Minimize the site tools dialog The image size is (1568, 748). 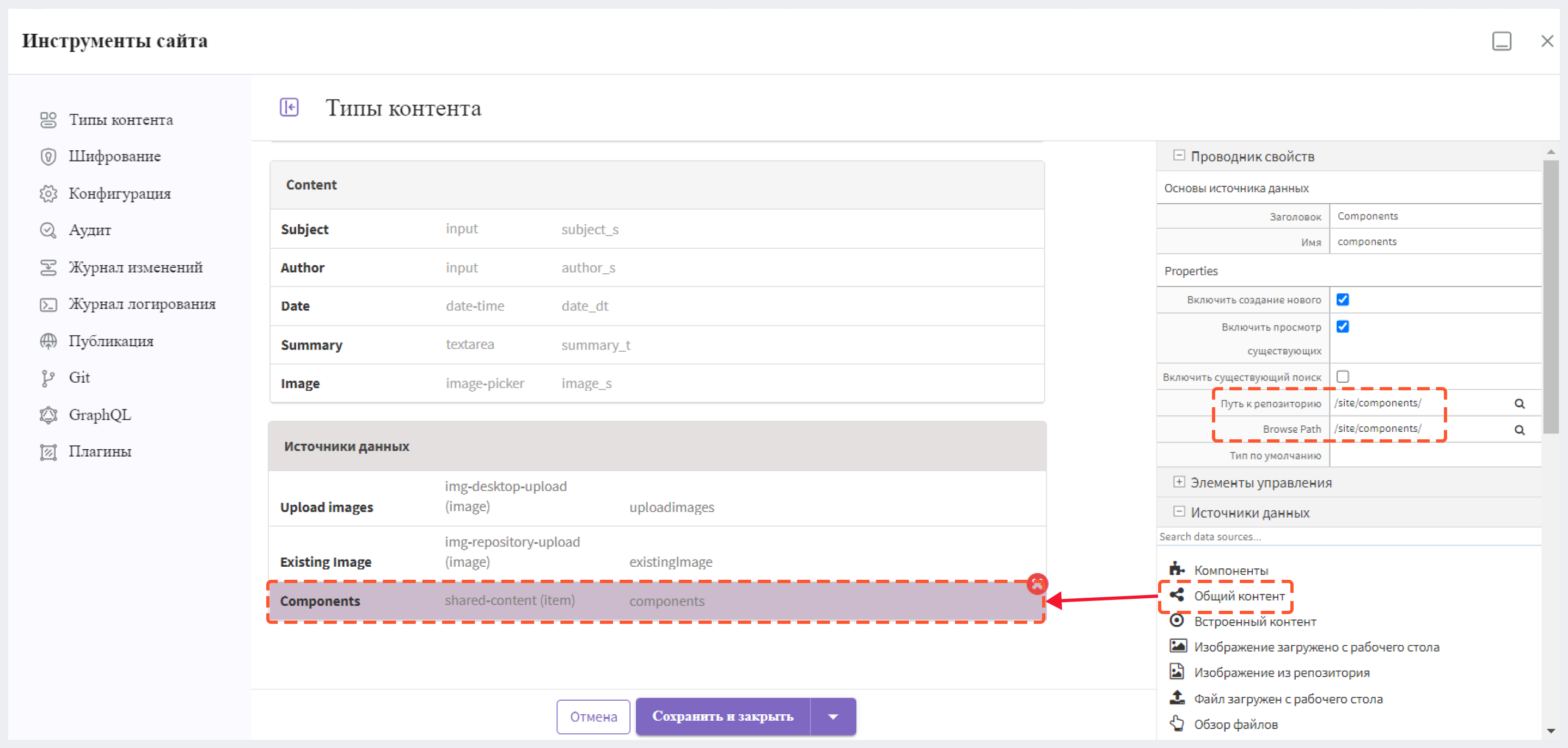coord(1502,41)
